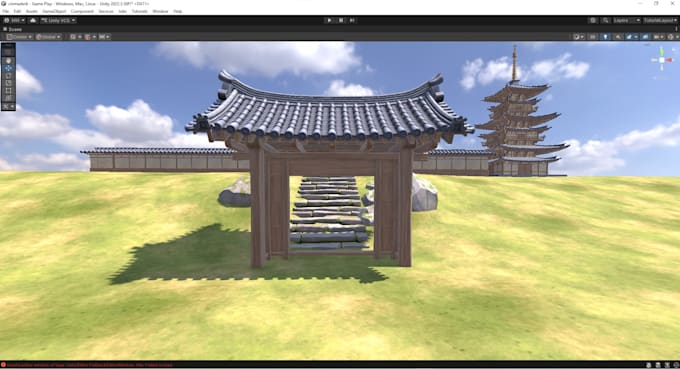The width and height of the screenshot is (680, 369).
Task: Open the Jobs menu
Action: coord(123,11)
